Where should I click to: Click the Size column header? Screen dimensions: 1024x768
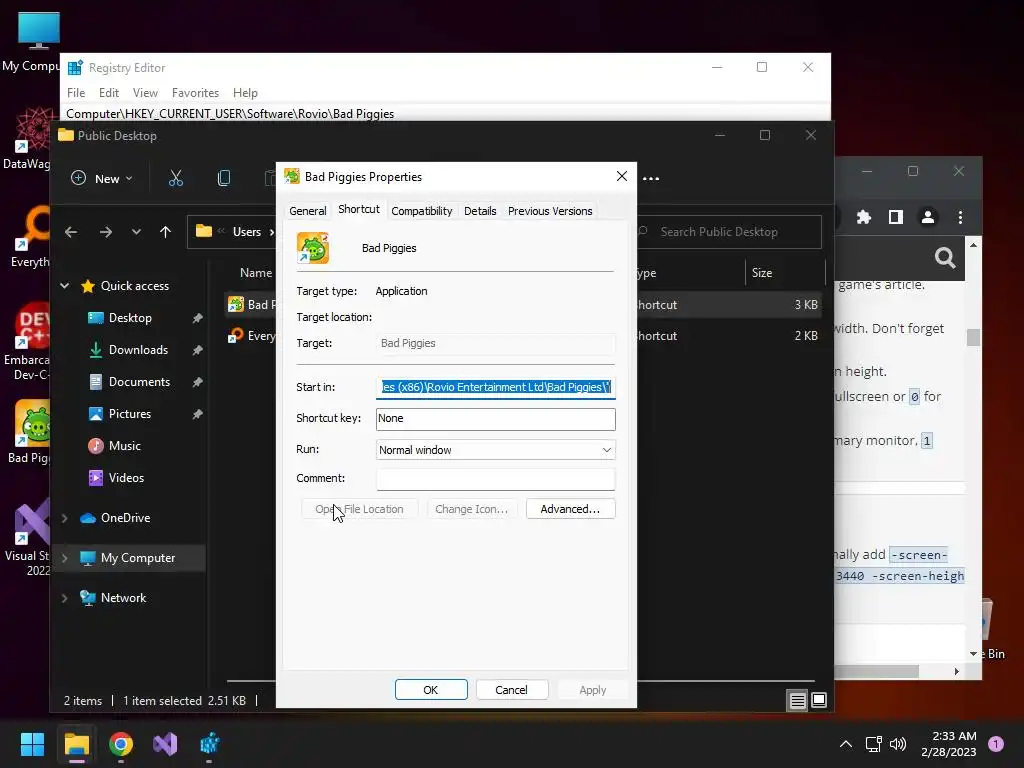point(761,273)
